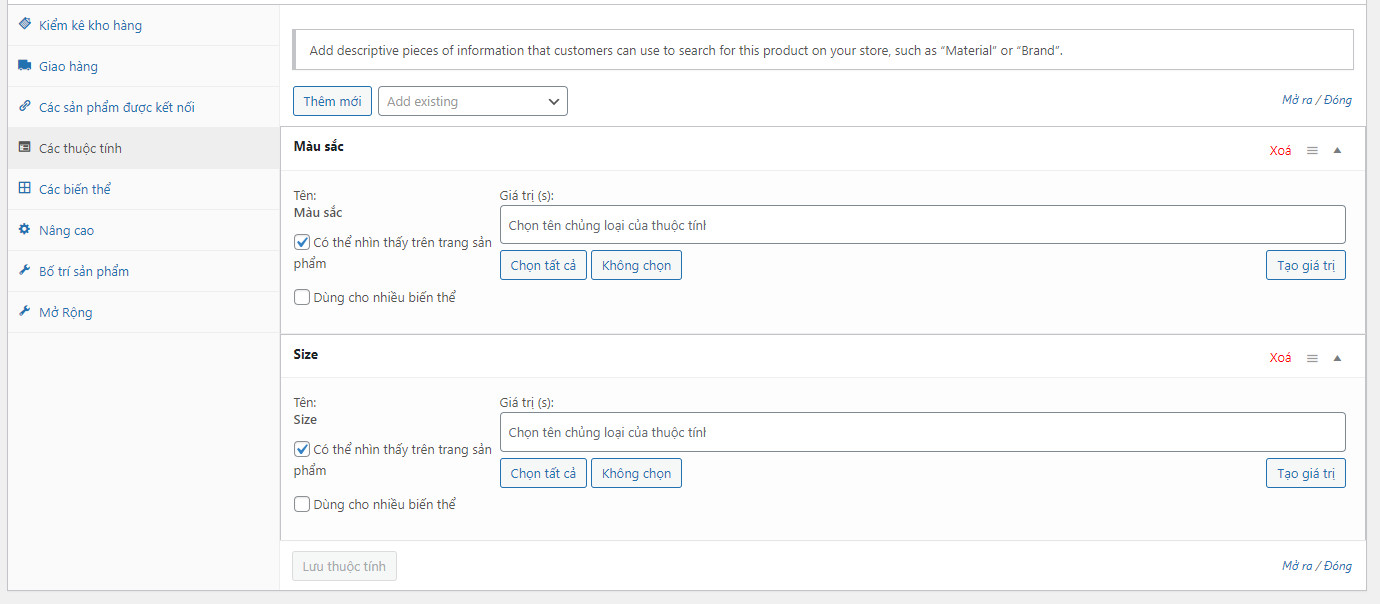This screenshot has width=1380, height=604.
Task: Open the Add existing attribute dropdown
Action: click(472, 101)
